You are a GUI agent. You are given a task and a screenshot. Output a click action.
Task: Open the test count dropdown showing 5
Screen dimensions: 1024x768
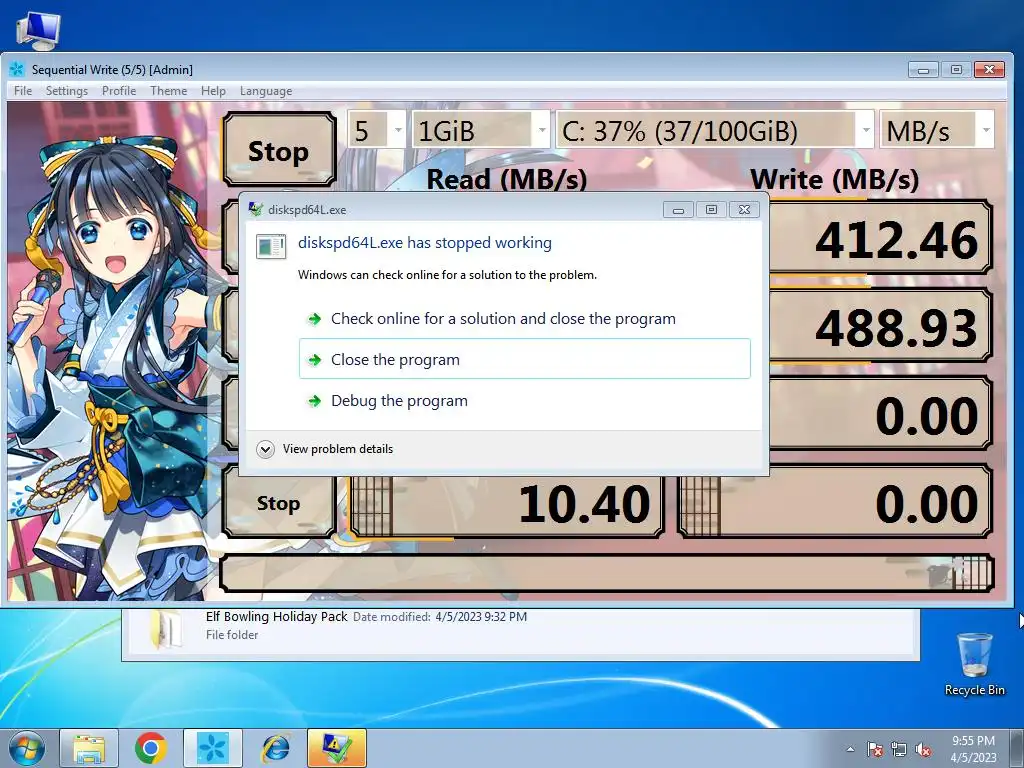[377, 131]
